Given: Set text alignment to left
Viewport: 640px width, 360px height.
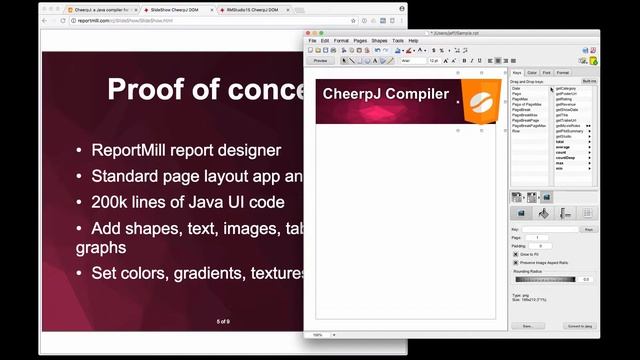Looking at the screenshot, I should [x=490, y=61].
